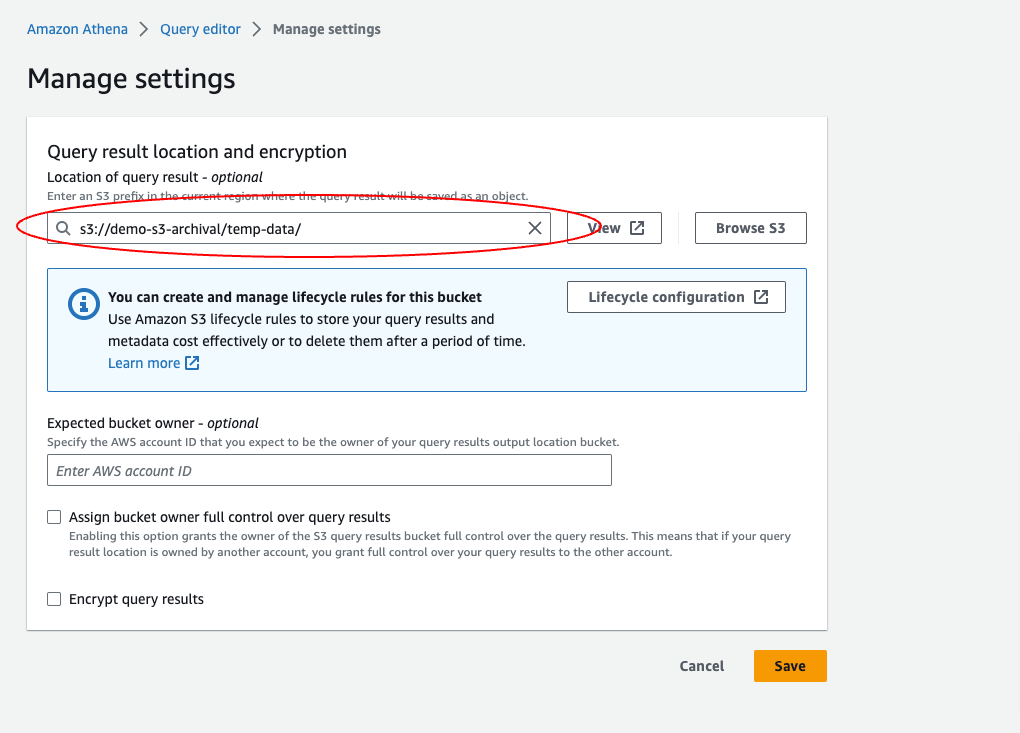Click the search magnifier icon in location field

pyautogui.click(x=63, y=228)
